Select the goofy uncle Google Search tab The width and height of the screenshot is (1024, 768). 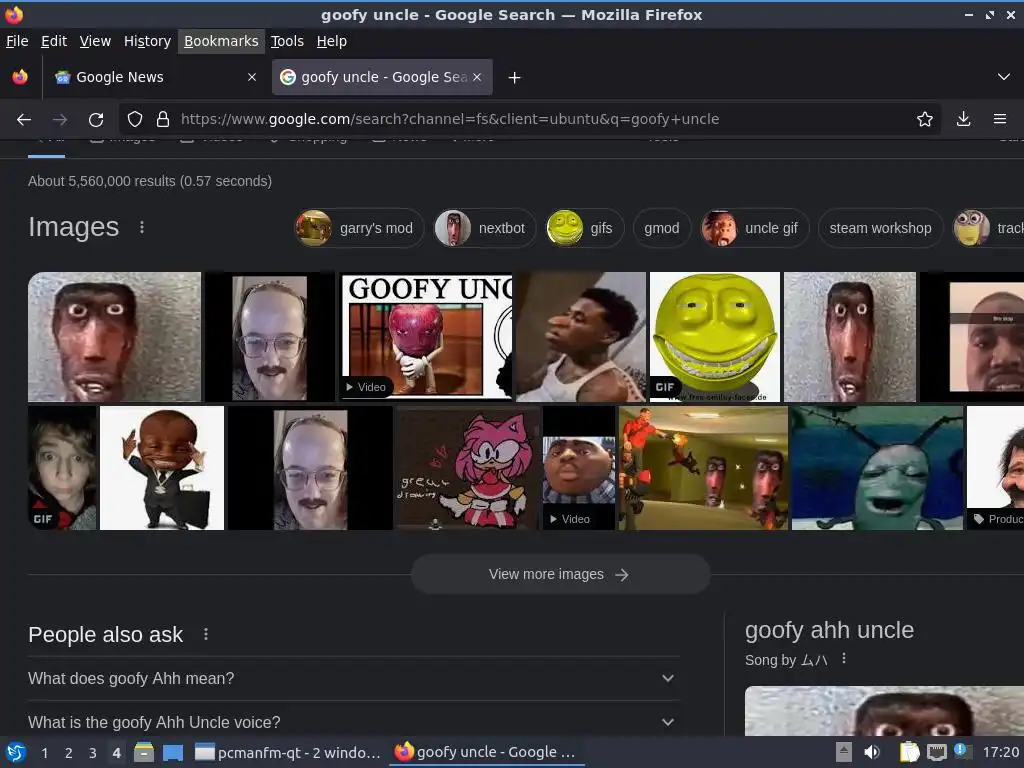[x=382, y=77]
